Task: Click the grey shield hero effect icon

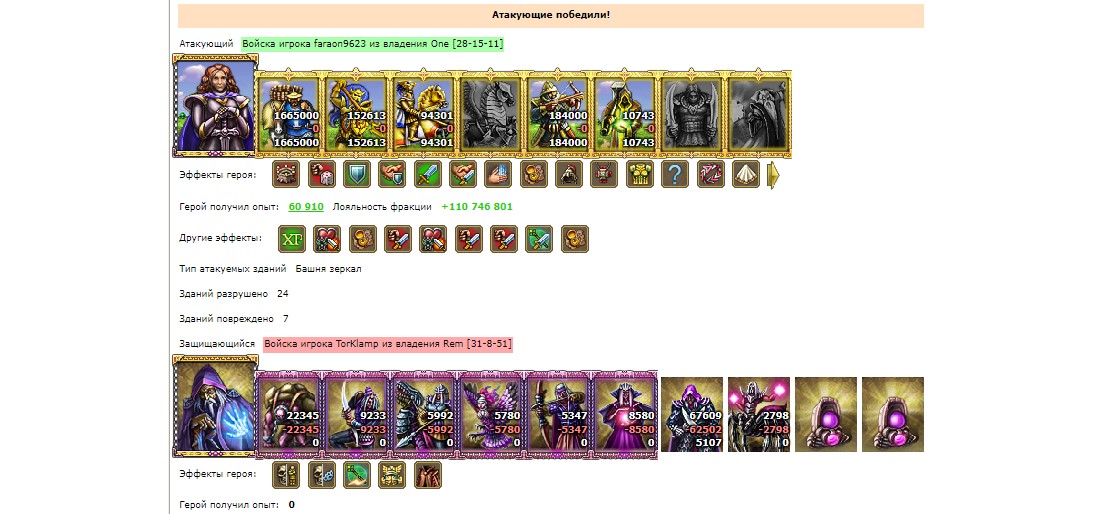Action: tap(356, 174)
